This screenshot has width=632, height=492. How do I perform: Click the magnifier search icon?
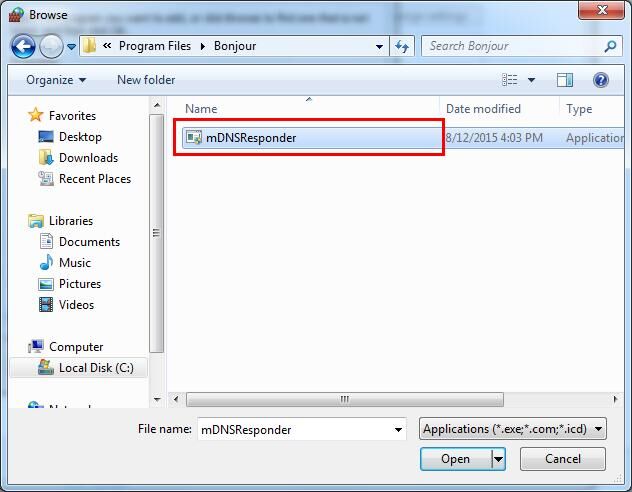(x=610, y=46)
